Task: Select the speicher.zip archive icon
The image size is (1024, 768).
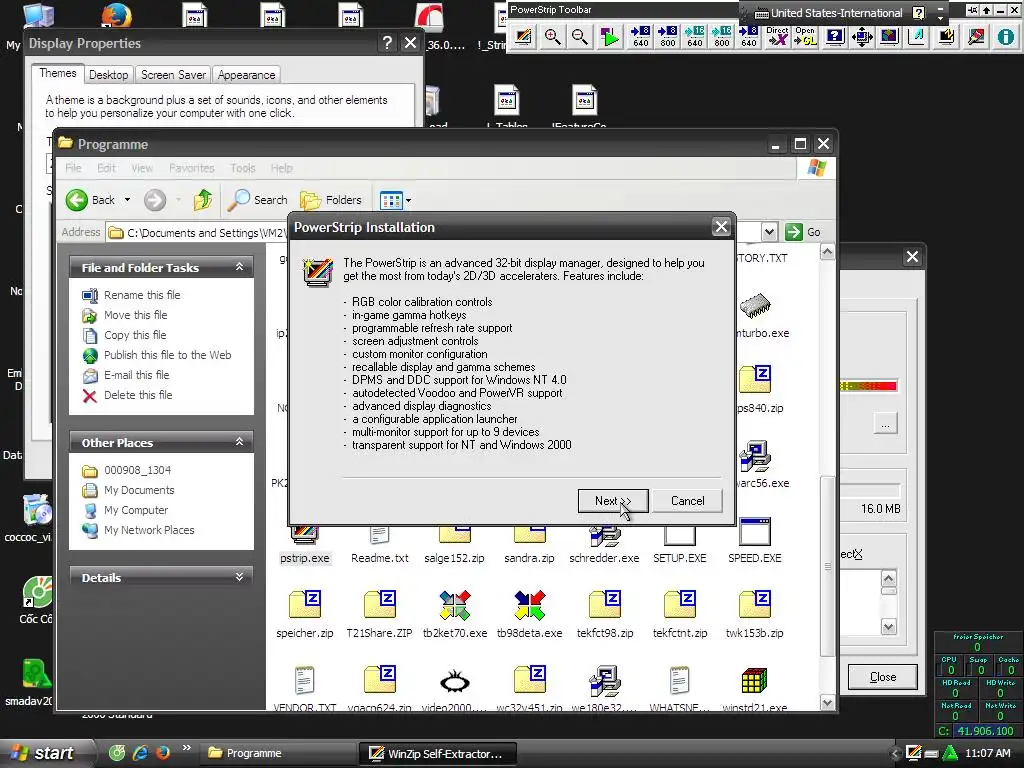Action: [304, 605]
